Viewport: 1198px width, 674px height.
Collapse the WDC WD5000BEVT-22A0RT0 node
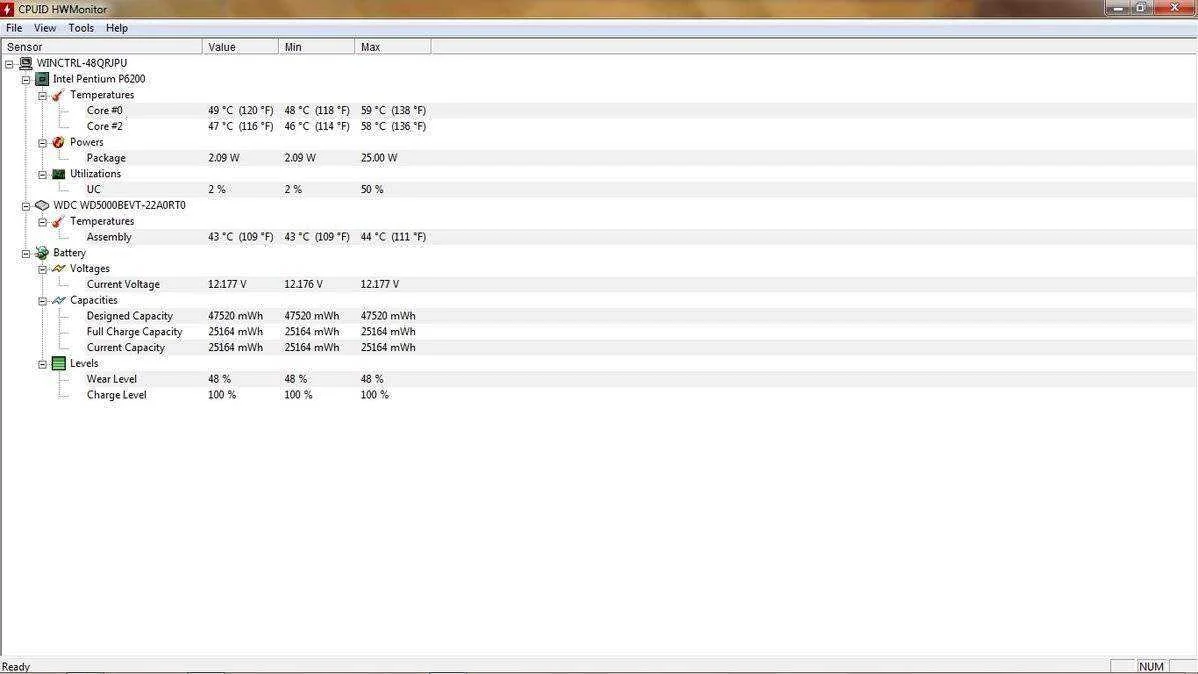click(x=26, y=206)
